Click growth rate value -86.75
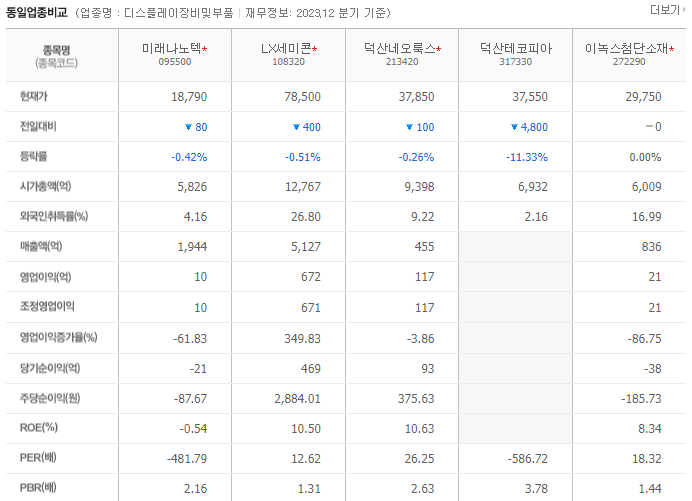Viewport: 692px width, 501px height. 644,339
